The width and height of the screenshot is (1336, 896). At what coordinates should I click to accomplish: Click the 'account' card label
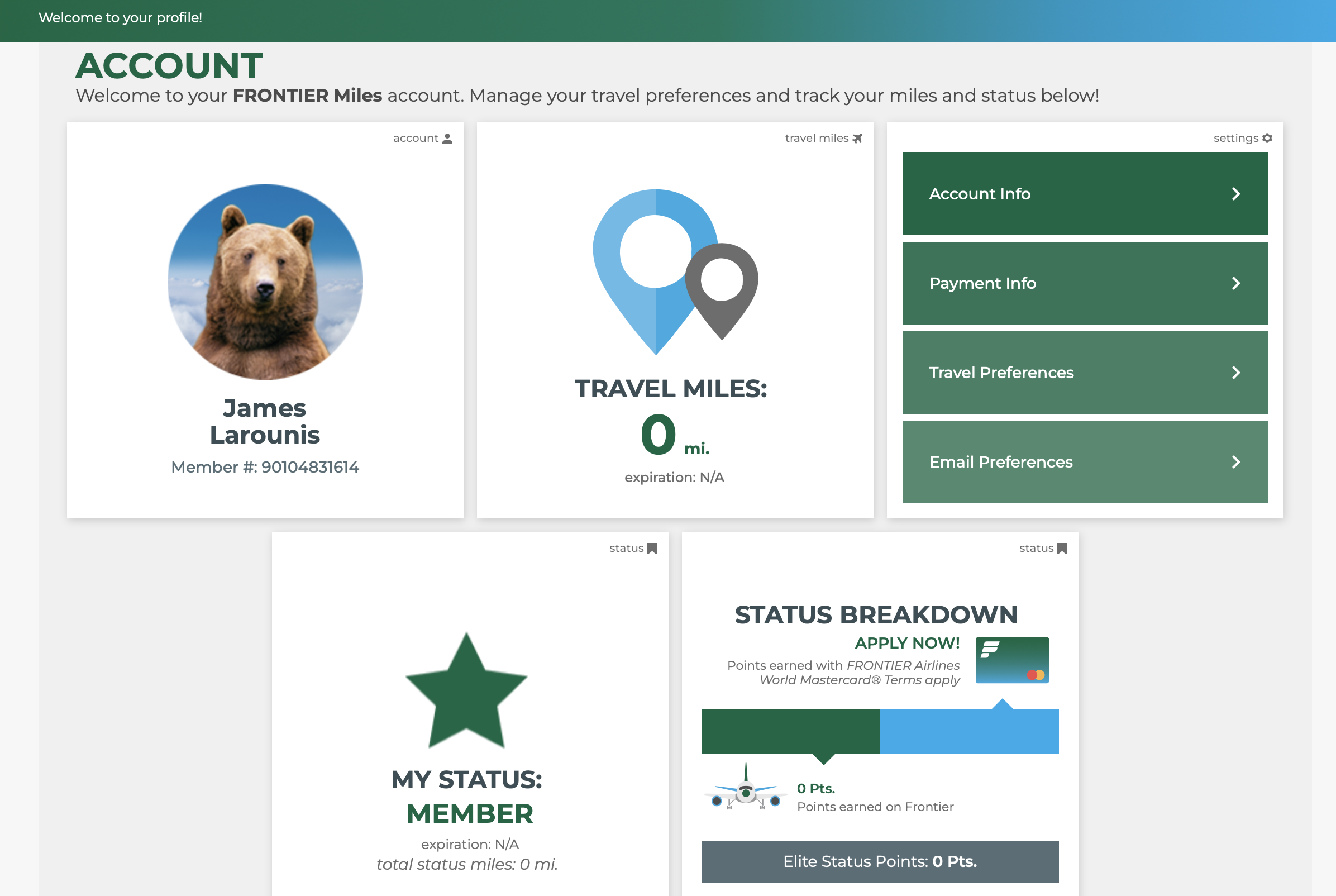click(415, 139)
